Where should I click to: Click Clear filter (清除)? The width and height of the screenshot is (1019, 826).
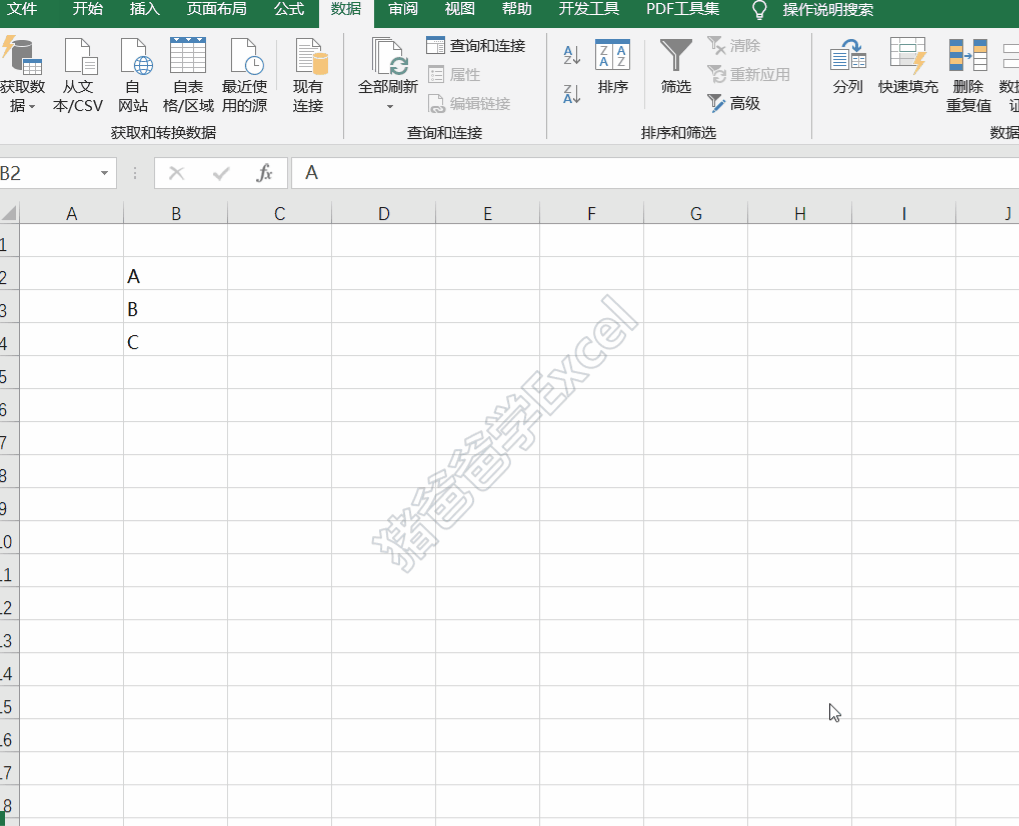pyautogui.click(x=734, y=45)
